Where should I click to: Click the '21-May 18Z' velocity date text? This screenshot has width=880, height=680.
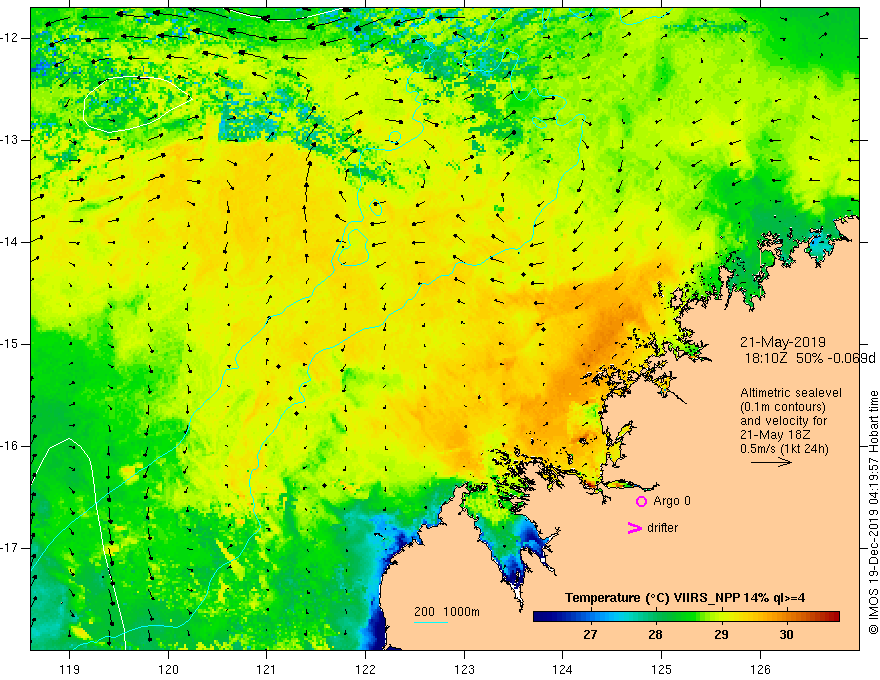775,435
